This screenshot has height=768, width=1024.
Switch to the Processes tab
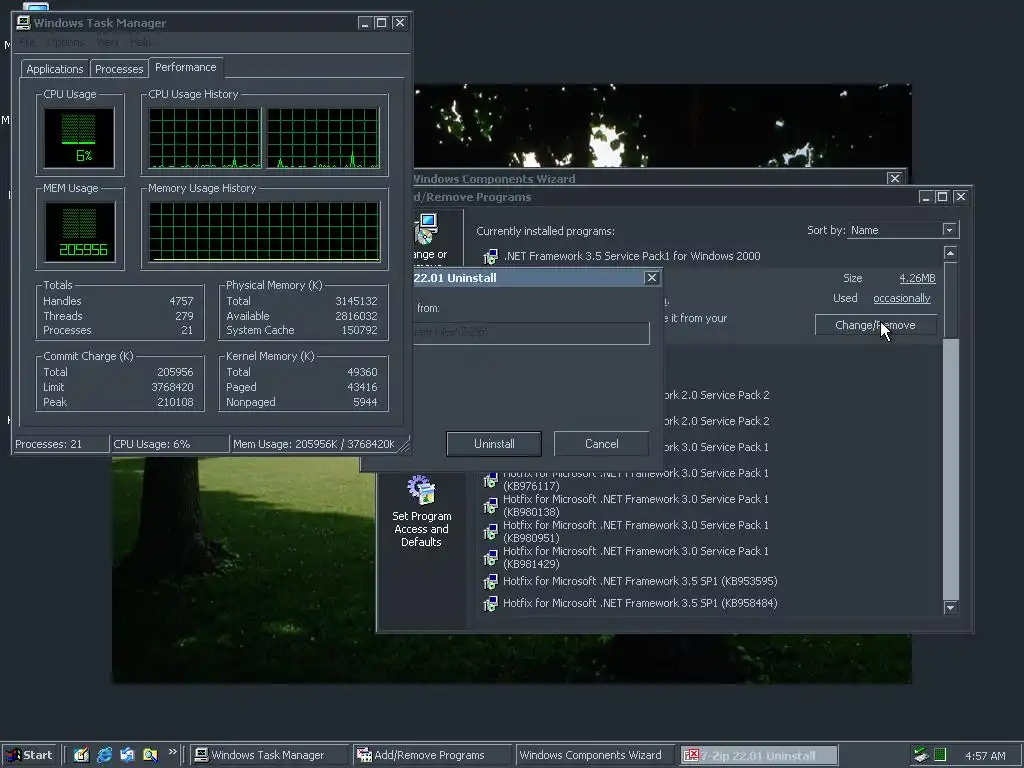(x=119, y=69)
